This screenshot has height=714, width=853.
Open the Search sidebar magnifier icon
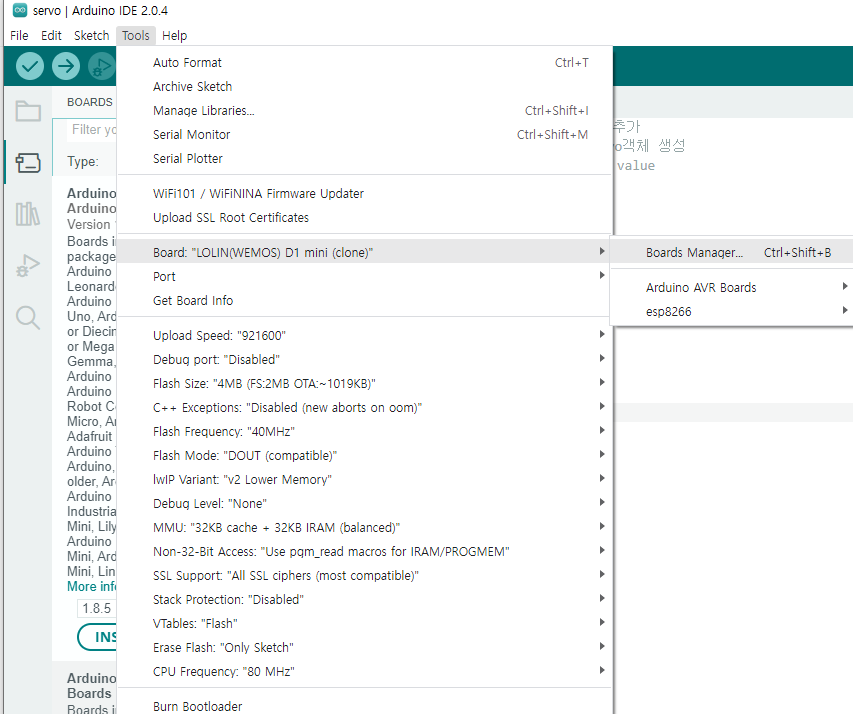(x=28, y=318)
